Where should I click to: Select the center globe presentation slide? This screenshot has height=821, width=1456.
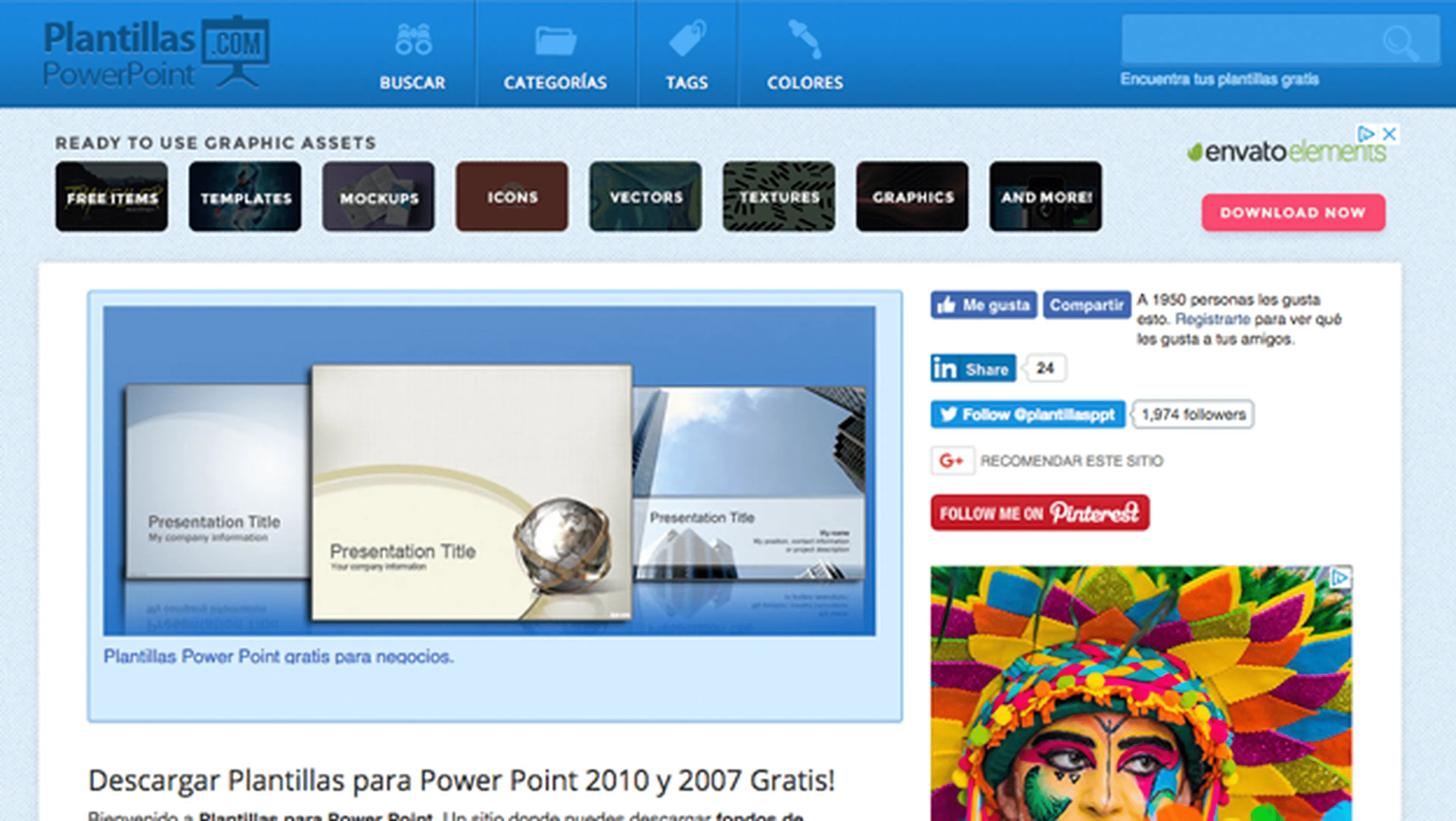[x=472, y=493]
